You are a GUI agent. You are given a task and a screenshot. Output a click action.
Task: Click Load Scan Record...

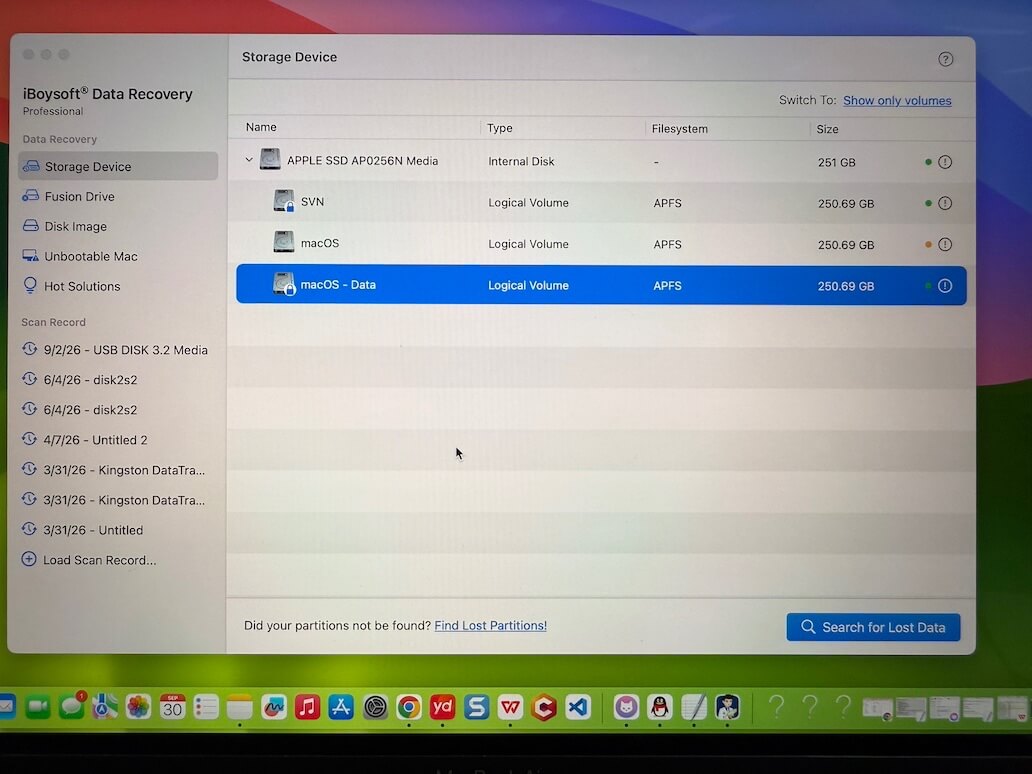(x=99, y=560)
